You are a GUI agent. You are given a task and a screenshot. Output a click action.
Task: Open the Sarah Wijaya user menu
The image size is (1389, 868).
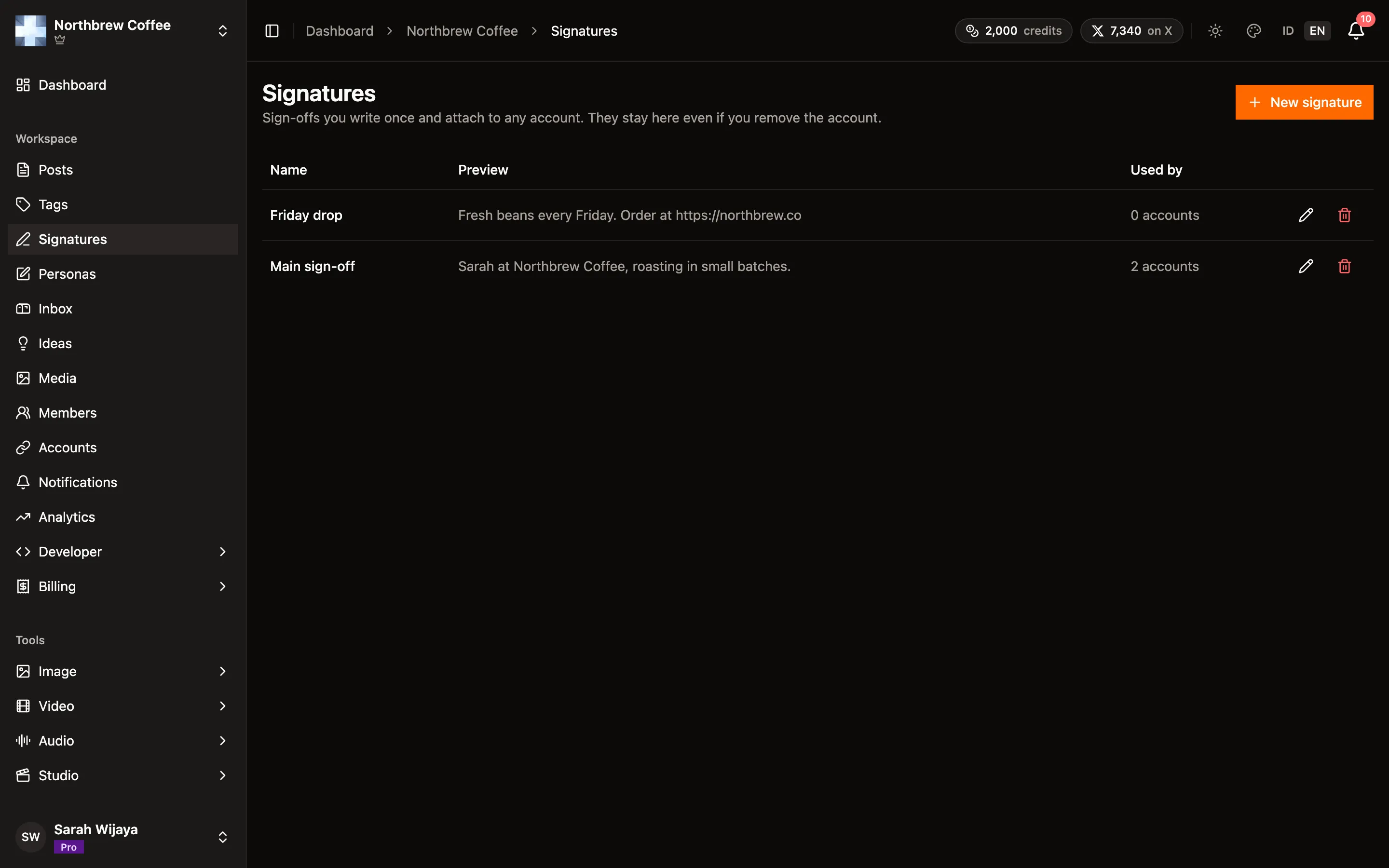pyautogui.click(x=123, y=837)
